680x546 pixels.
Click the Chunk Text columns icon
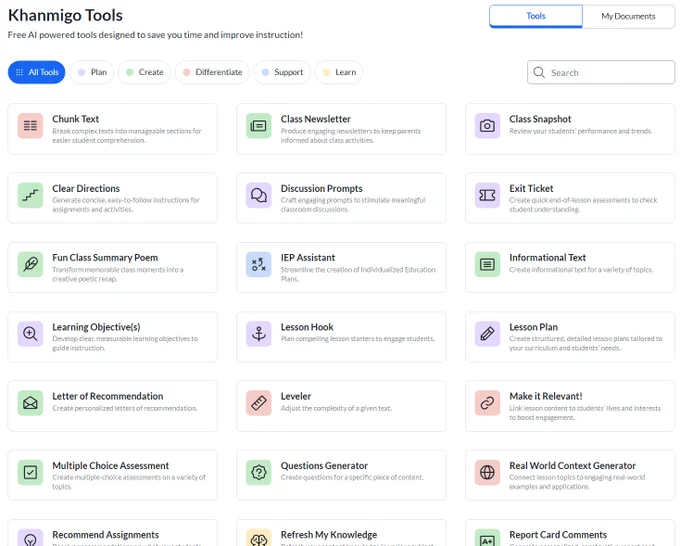(x=30, y=126)
